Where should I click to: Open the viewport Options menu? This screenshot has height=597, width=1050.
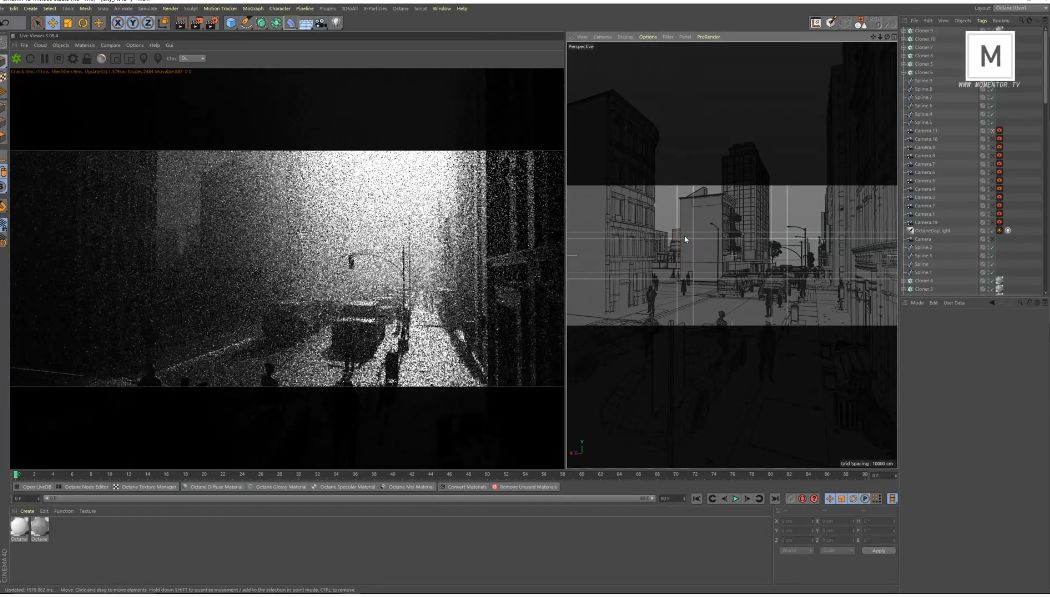648,37
